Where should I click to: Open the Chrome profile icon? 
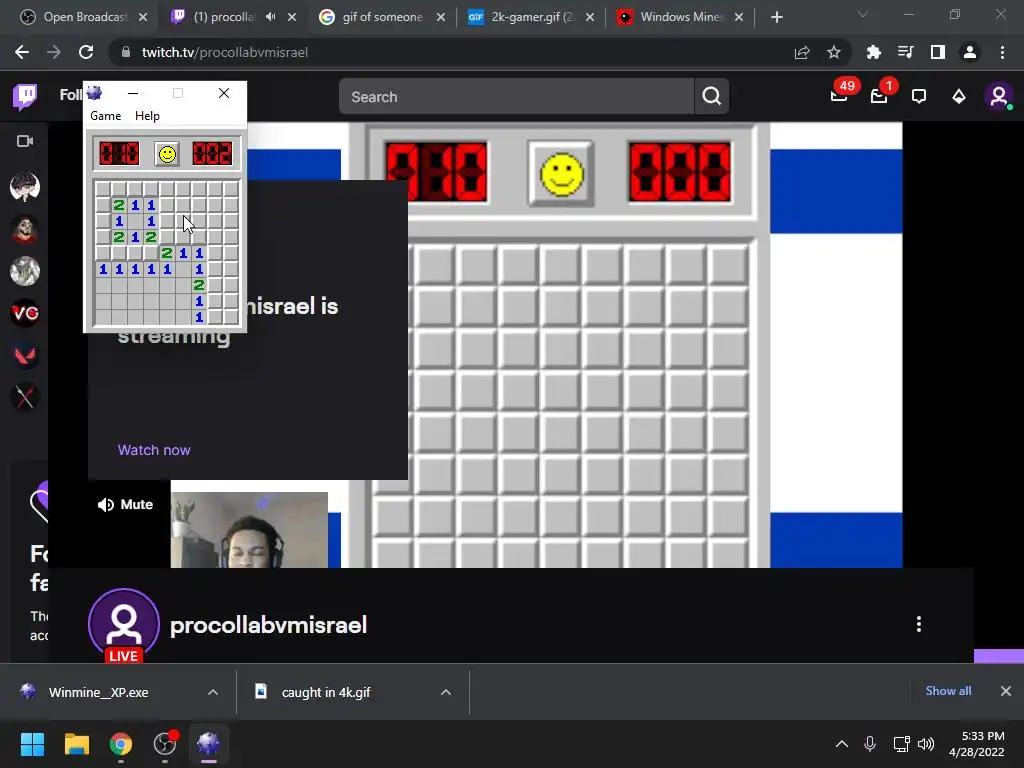point(970,52)
